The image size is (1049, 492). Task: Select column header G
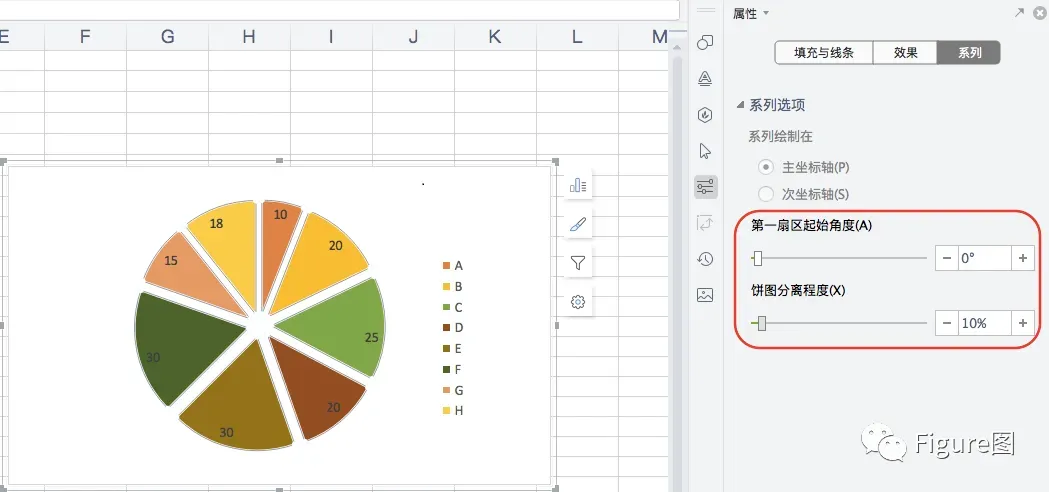pos(167,37)
